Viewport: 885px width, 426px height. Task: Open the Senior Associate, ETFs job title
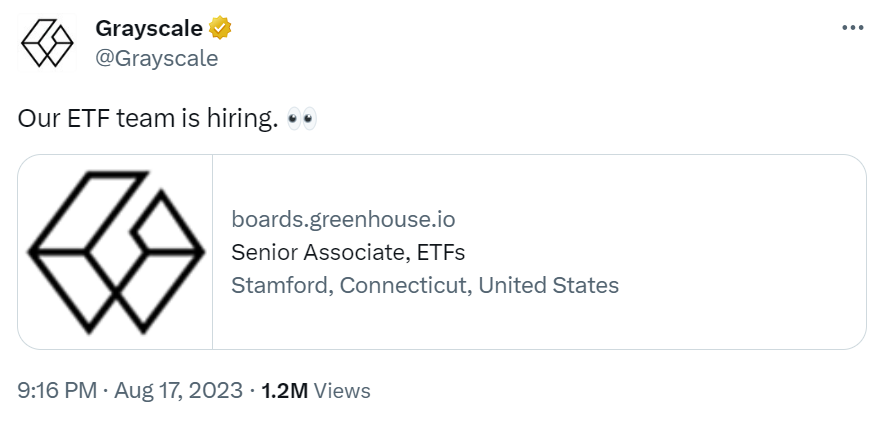[348, 251]
